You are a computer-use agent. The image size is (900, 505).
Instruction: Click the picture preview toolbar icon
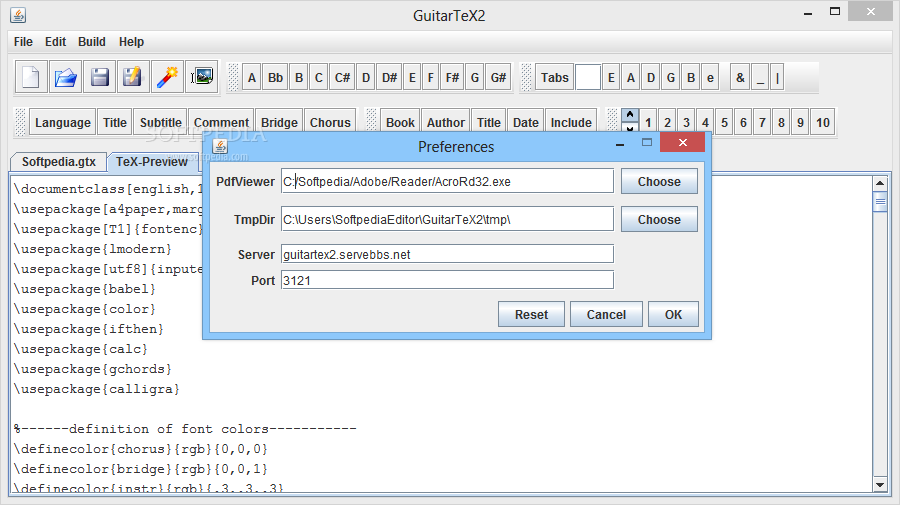tap(201, 77)
